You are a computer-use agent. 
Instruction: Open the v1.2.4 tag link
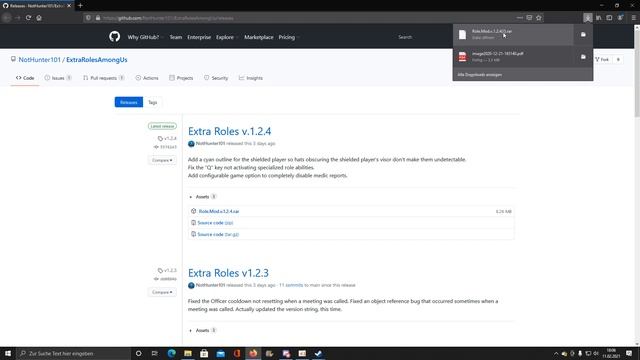167,138
